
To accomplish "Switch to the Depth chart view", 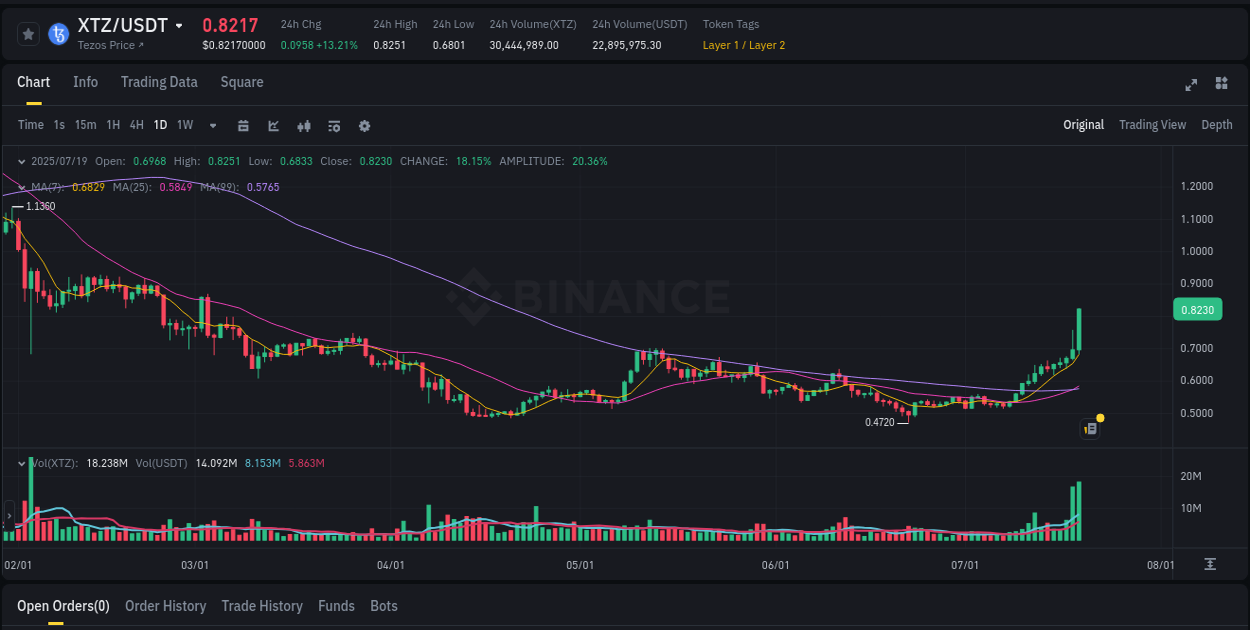I will [x=1217, y=125].
